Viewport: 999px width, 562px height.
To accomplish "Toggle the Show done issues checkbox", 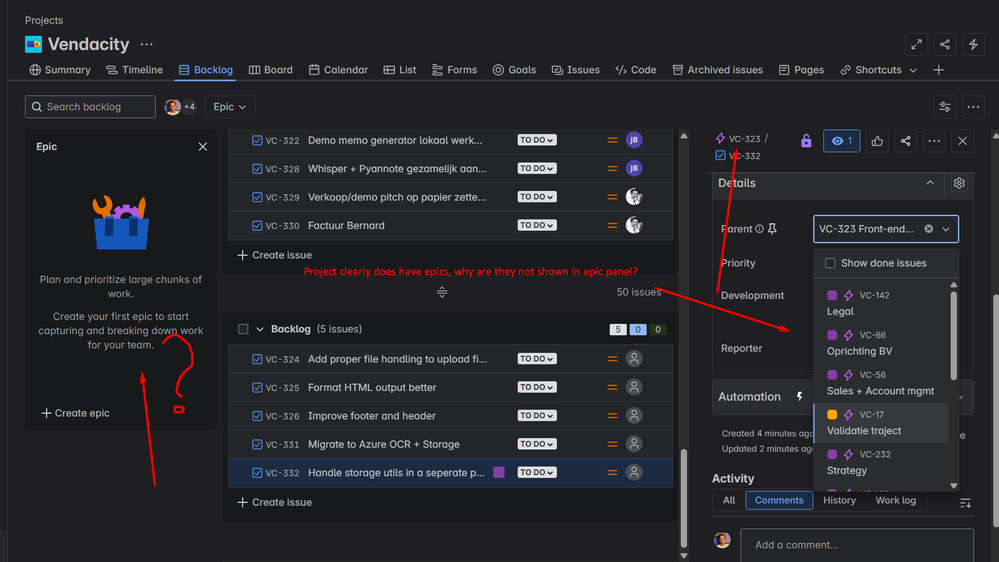I will 830,263.
